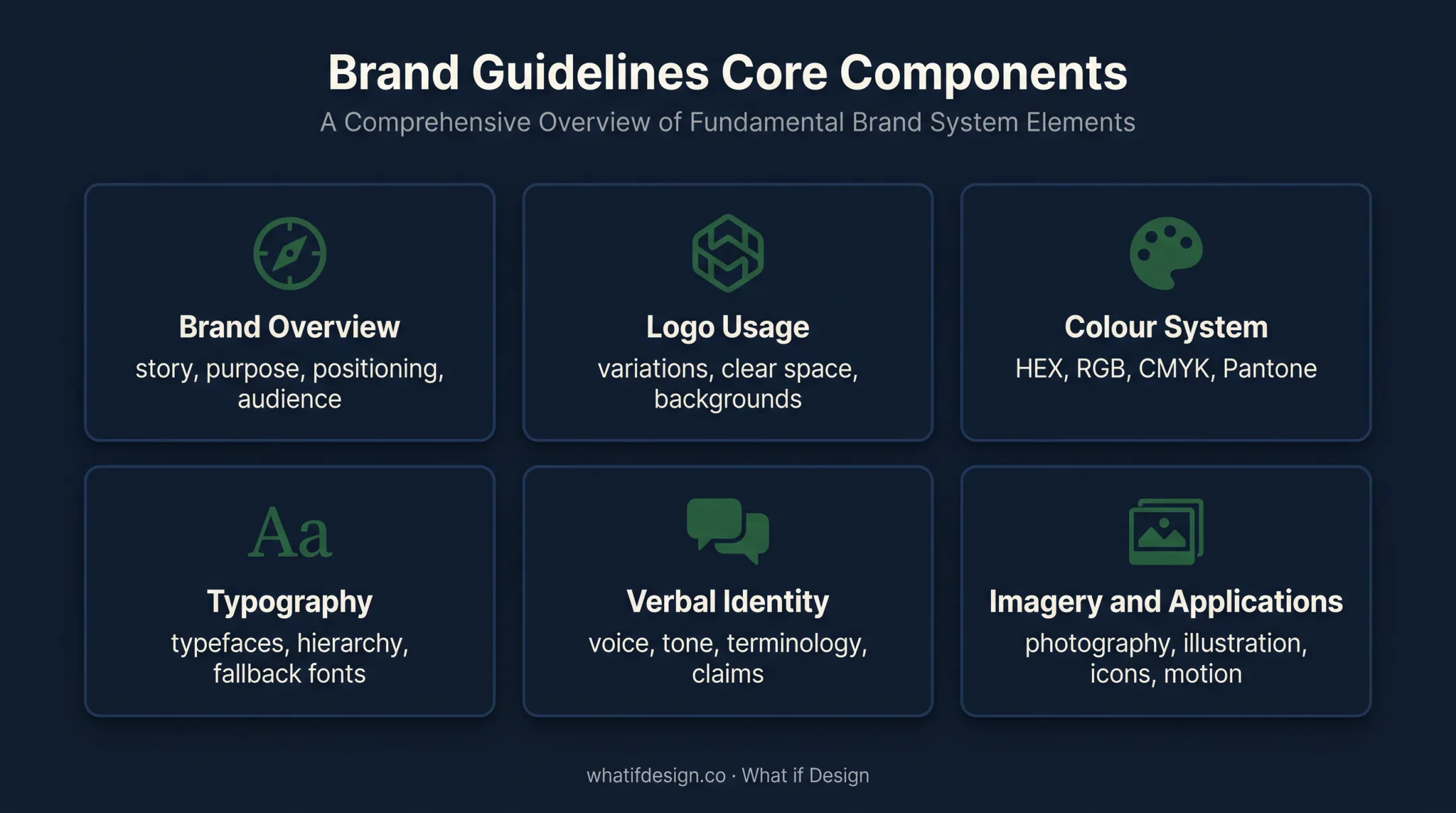Viewport: 1456px width, 813px height.
Task: Click the hexagon logo icon above Logo Usage
Action: tap(728, 253)
